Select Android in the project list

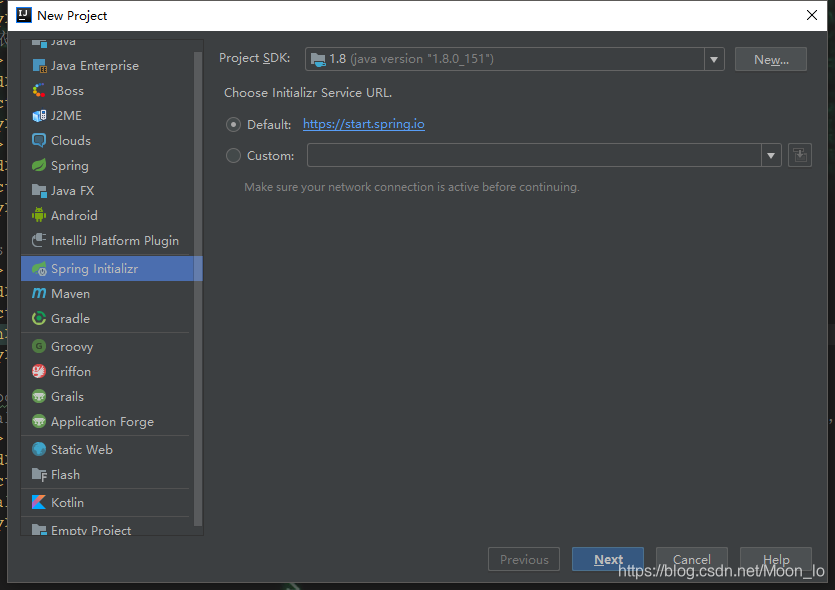point(107,215)
